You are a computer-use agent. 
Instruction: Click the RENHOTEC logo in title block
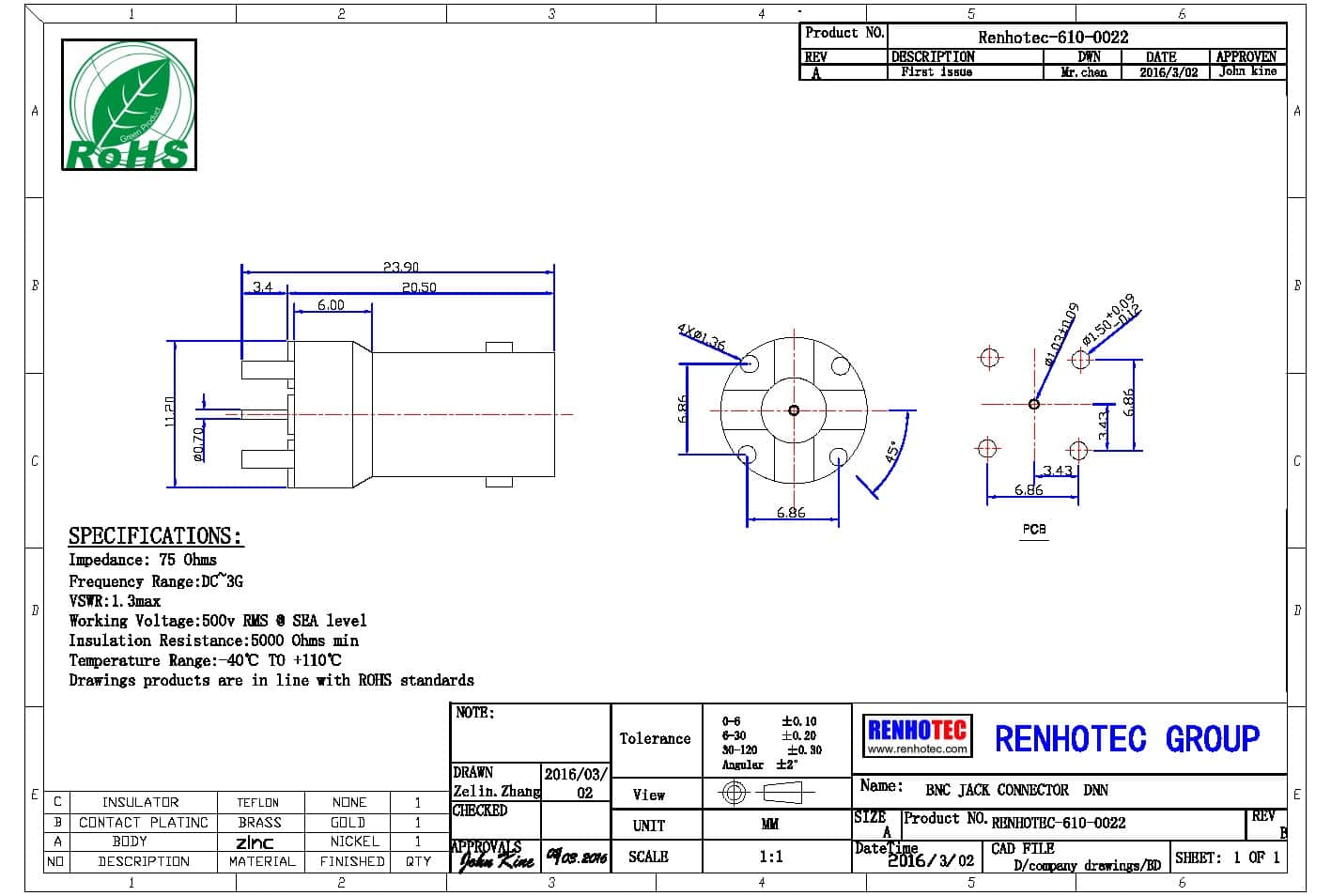coord(917,730)
